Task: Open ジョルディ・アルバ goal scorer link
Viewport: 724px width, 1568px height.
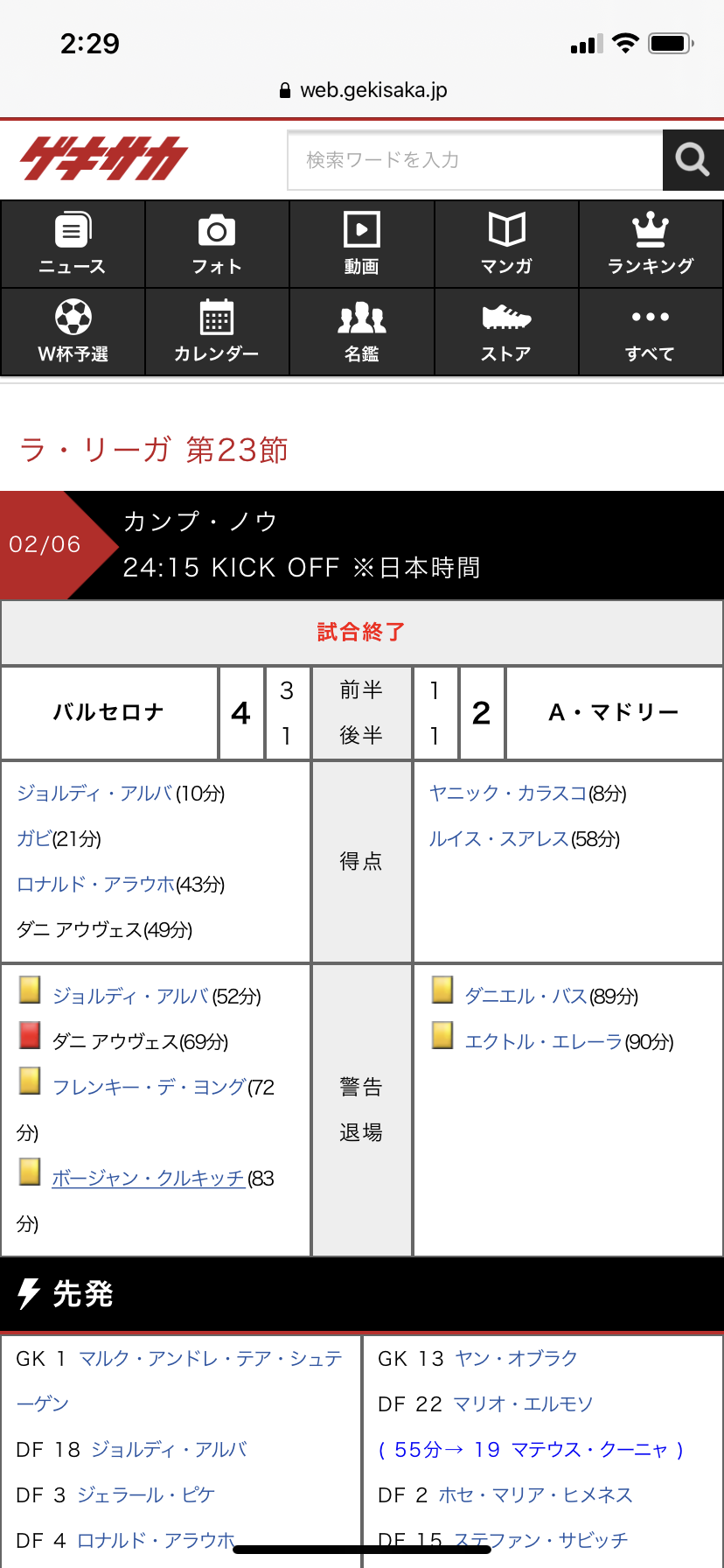Action: (x=94, y=794)
